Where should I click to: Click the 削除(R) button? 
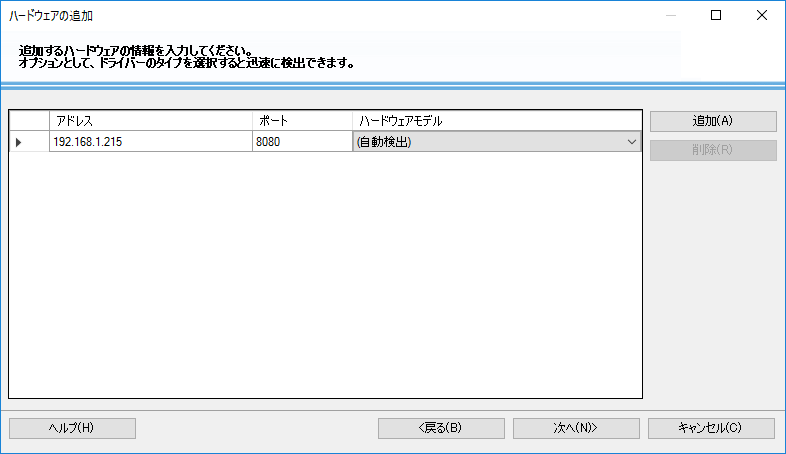tap(713, 150)
